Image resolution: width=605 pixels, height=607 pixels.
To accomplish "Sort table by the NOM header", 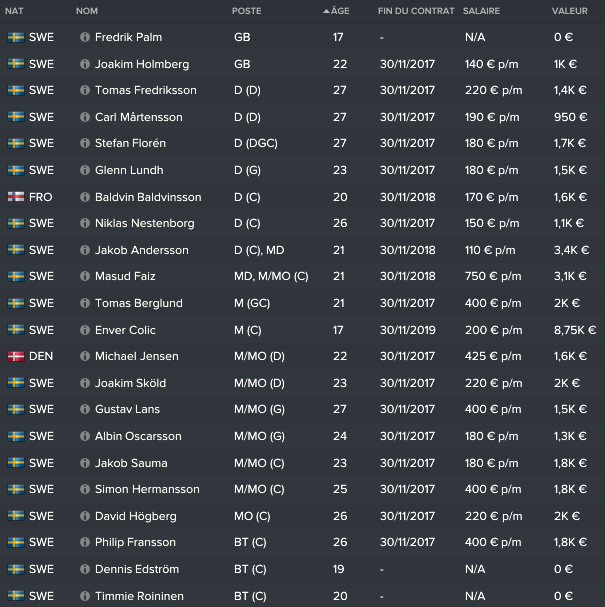I will coord(87,11).
